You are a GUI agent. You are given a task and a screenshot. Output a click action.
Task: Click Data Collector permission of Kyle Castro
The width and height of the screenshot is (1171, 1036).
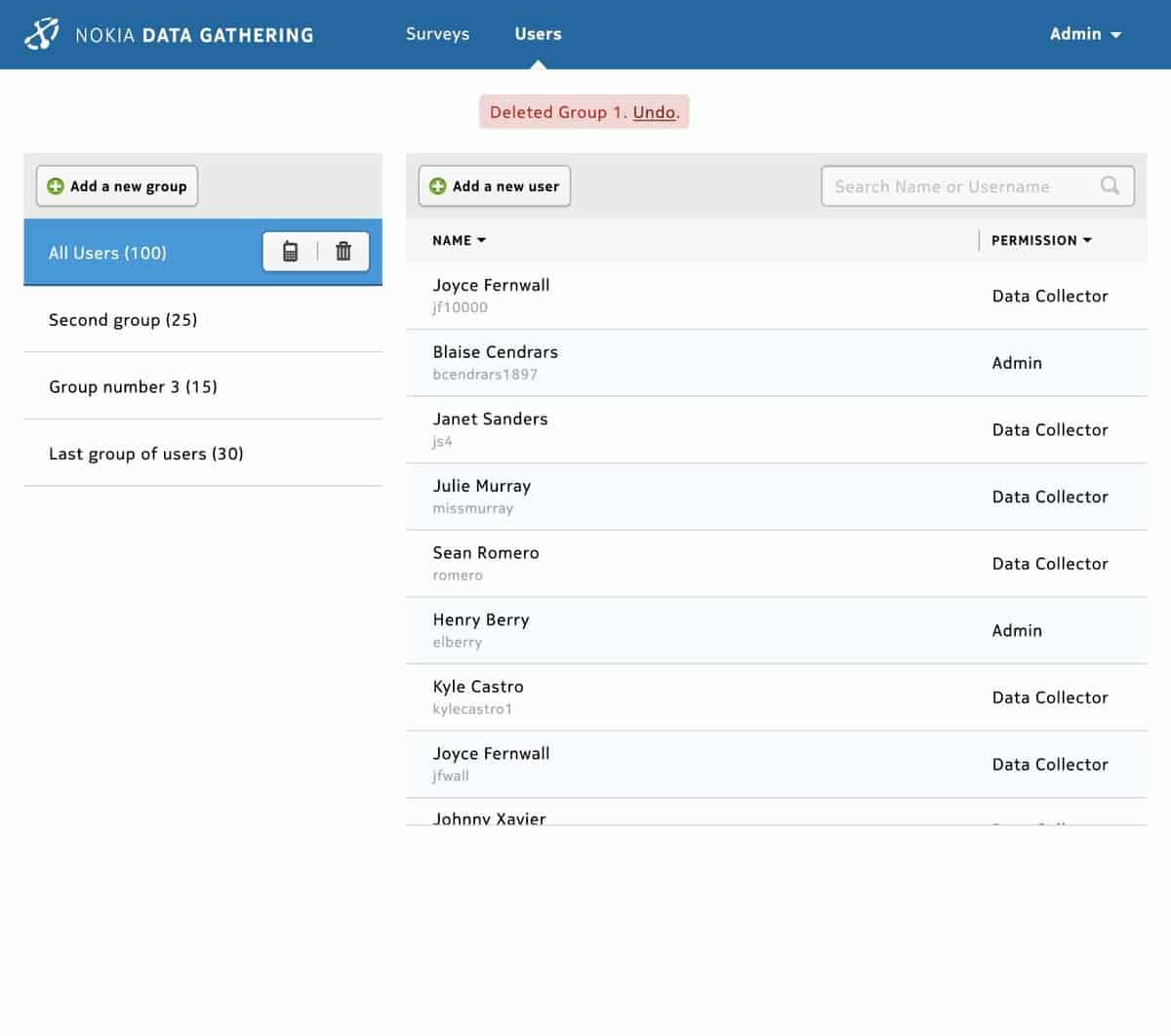pos(1050,697)
